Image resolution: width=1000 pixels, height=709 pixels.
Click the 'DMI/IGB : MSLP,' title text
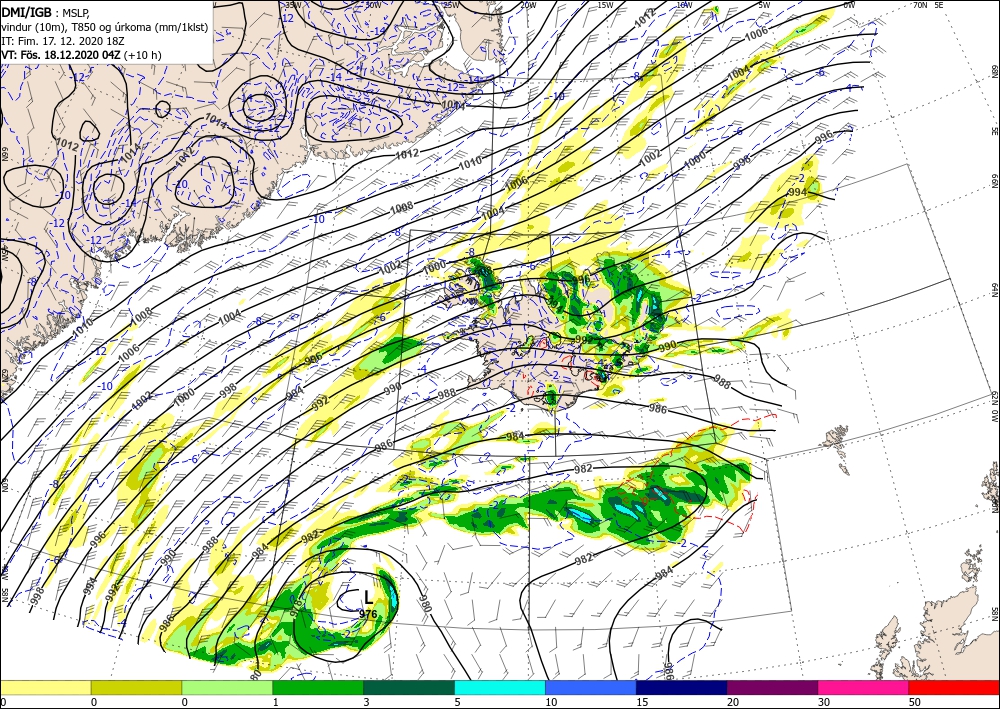click(45, 11)
